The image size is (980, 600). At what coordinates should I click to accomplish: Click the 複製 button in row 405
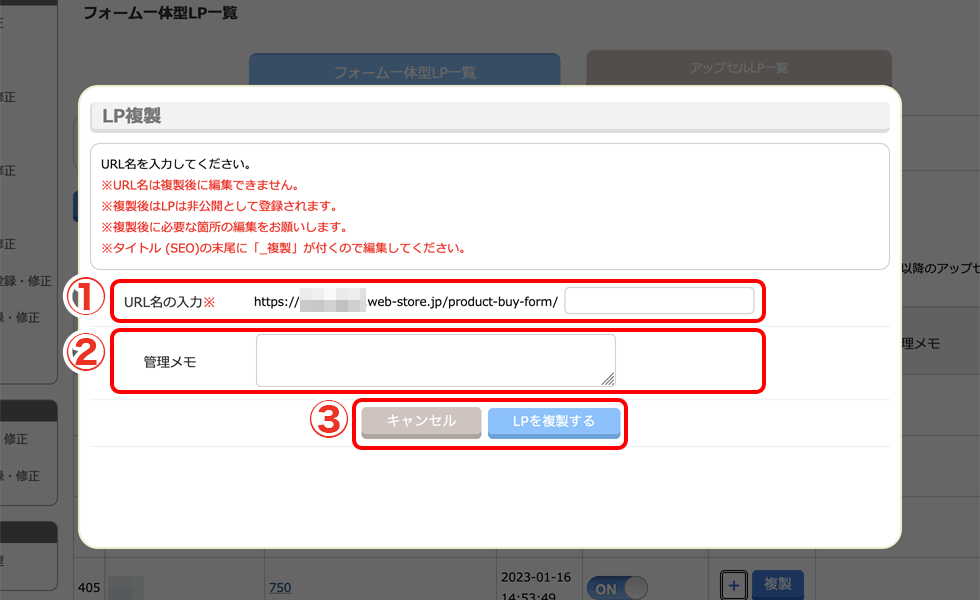tap(778, 584)
